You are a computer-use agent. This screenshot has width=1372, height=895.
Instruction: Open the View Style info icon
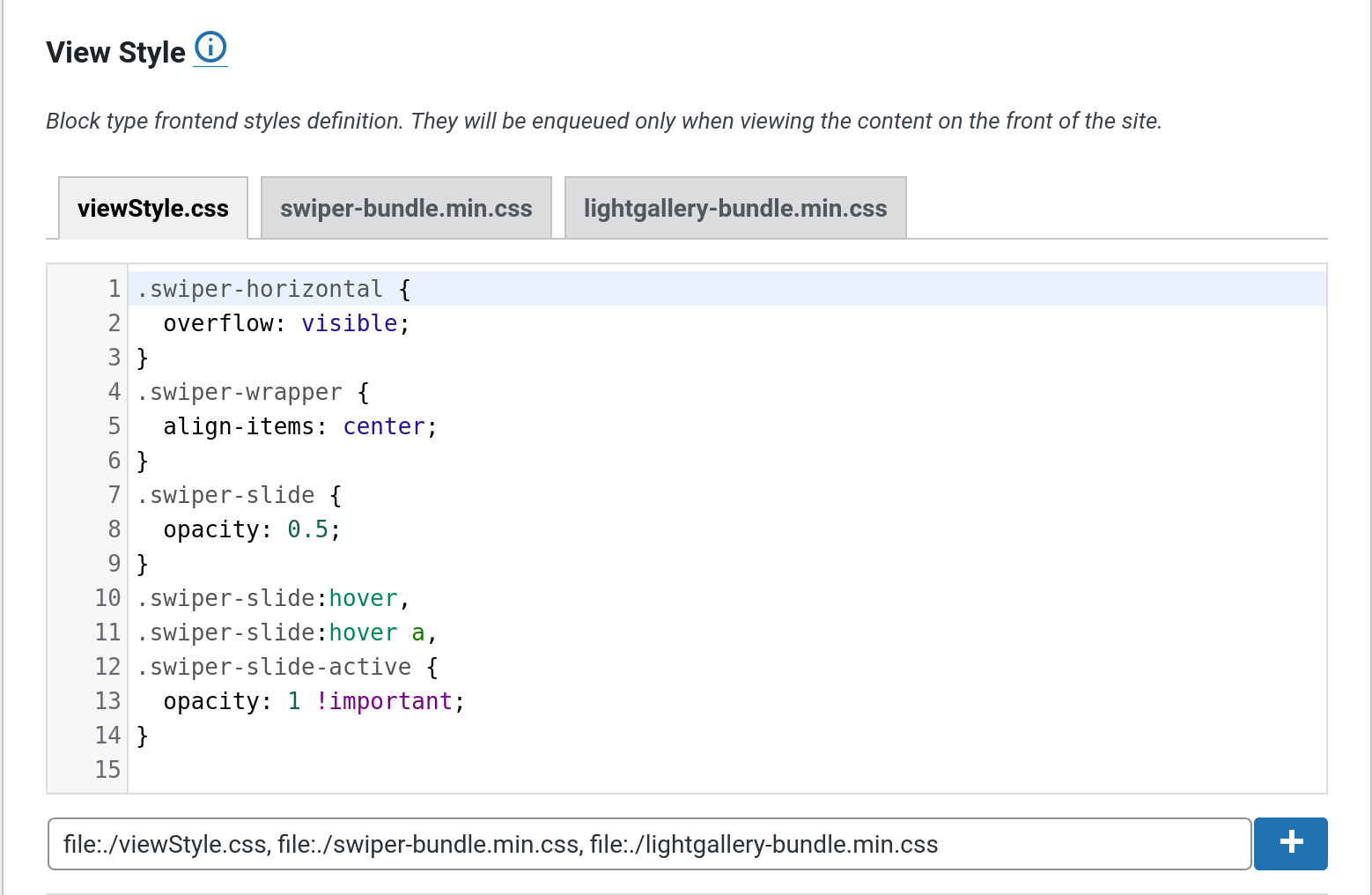[210, 48]
